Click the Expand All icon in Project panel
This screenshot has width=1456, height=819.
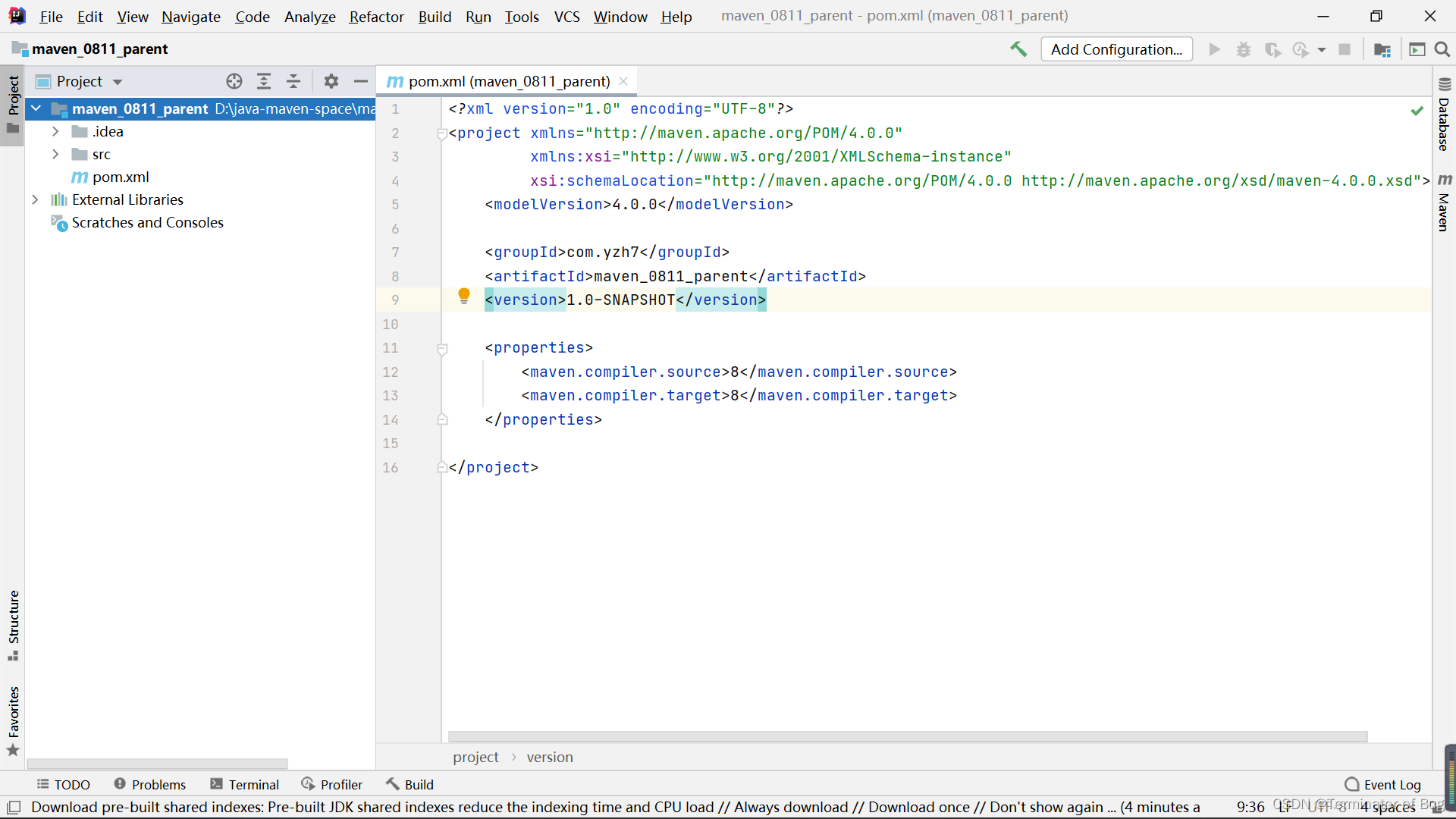click(264, 81)
